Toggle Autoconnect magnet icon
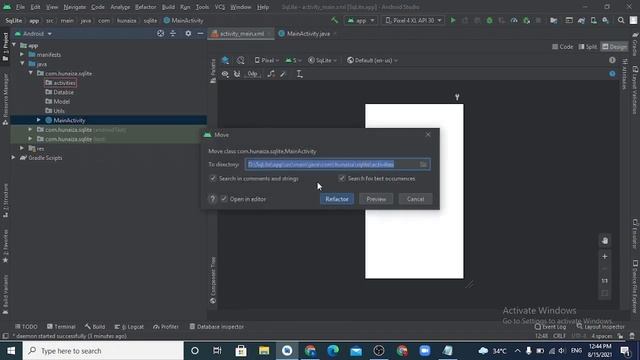This screenshot has width=640, height=360. (x=237, y=74)
